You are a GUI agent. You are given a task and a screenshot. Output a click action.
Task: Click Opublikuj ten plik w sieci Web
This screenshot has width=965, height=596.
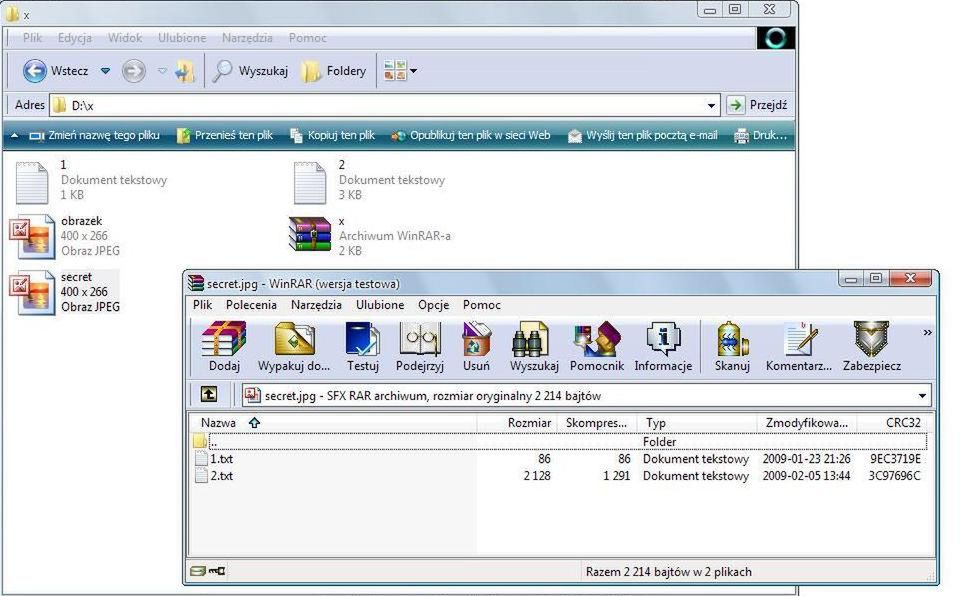coord(471,135)
